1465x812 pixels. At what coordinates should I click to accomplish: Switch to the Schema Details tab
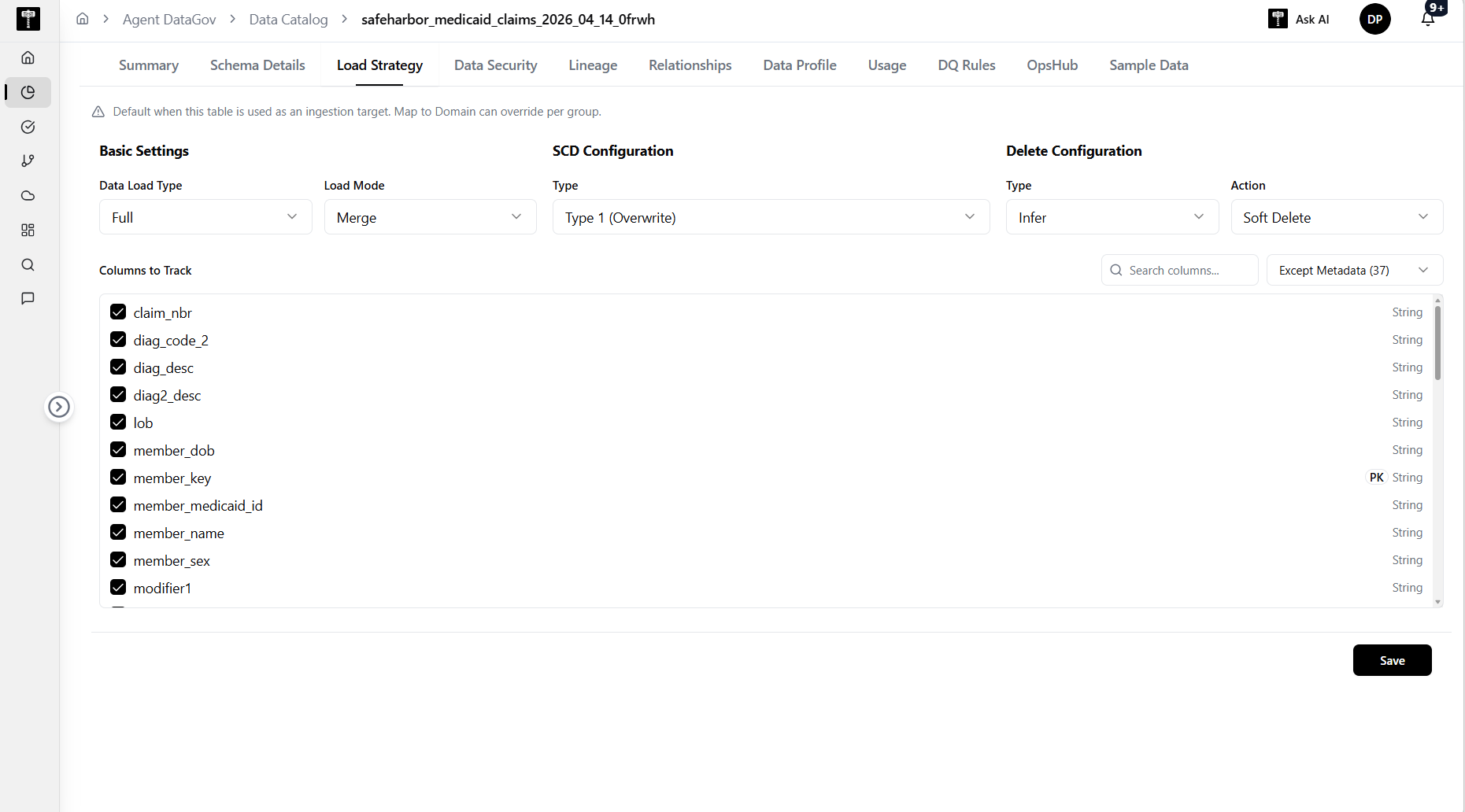click(257, 65)
